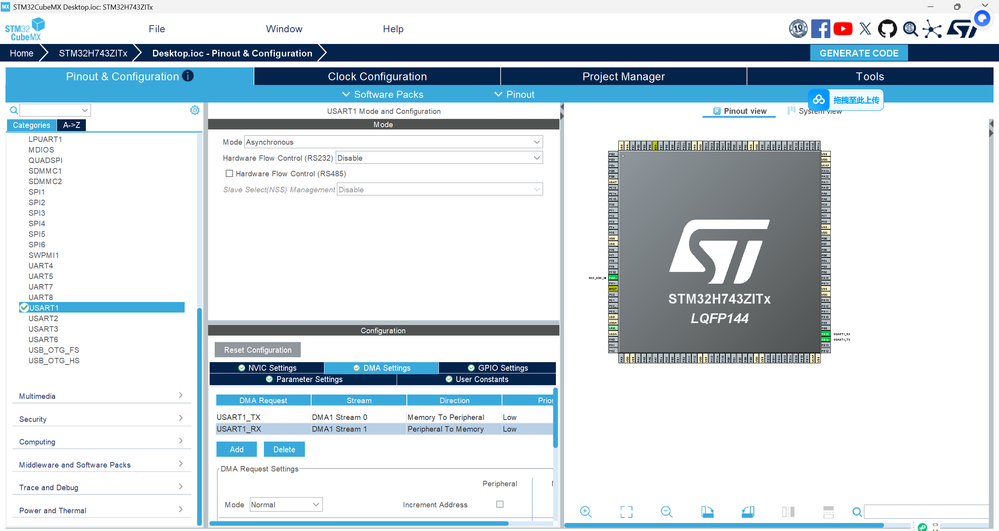The height and width of the screenshot is (531, 999).
Task: Select USART2 in the peripheral list
Action: pos(43,318)
